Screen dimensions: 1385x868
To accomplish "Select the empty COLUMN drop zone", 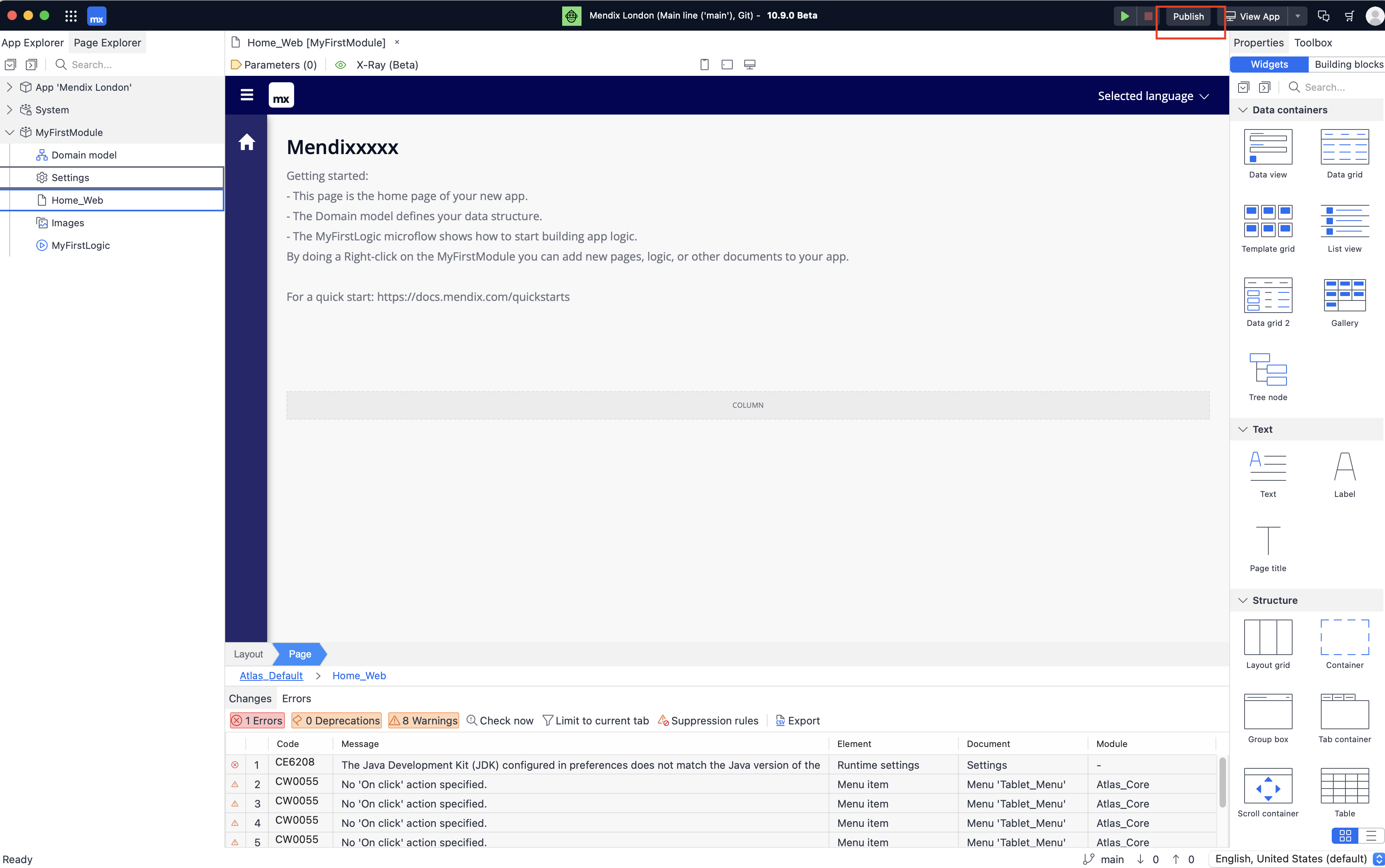I will (x=748, y=405).
